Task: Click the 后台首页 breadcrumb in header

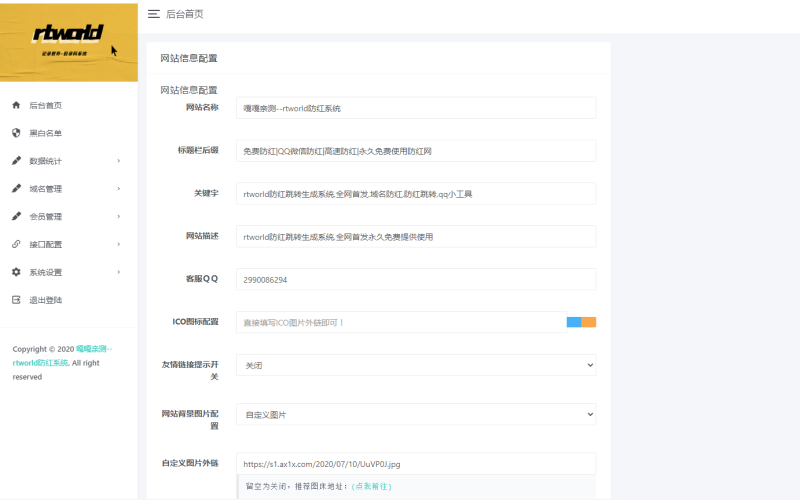Action: pos(185,14)
